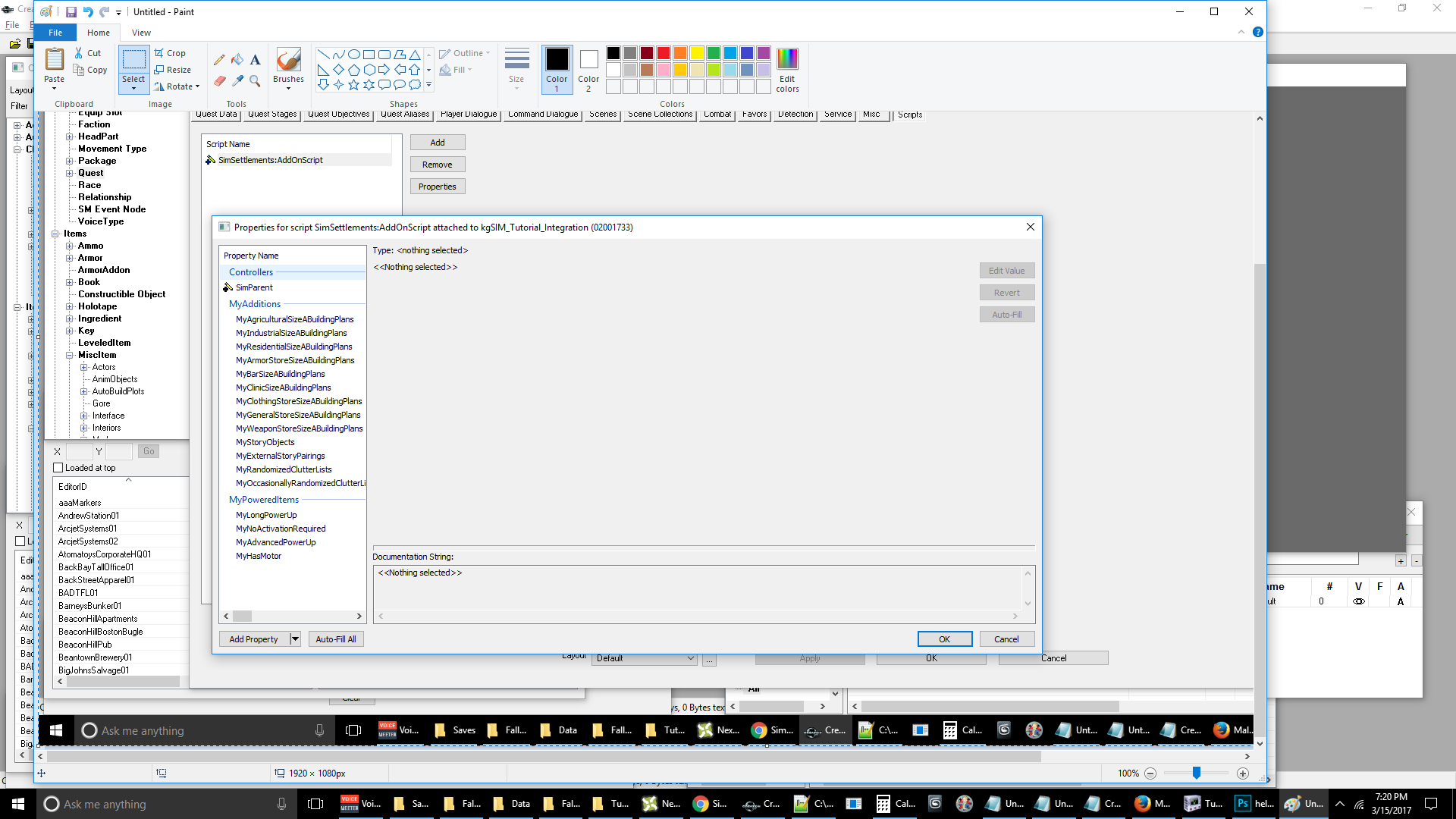Screen dimensions: 1456x819
Task: Choose the Five-point star shape
Action: (354, 85)
